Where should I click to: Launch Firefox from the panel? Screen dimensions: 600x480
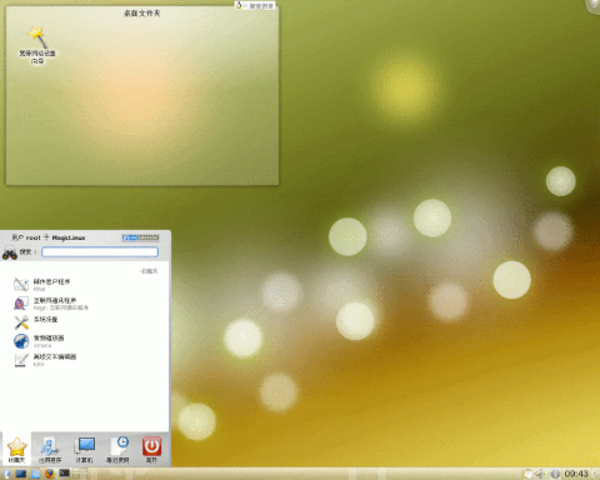(50, 474)
